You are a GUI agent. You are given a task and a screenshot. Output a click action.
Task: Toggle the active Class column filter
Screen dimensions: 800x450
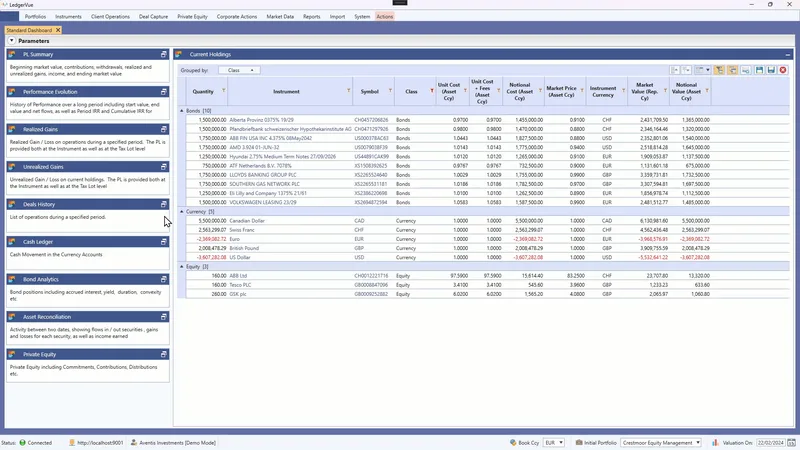pos(432,91)
